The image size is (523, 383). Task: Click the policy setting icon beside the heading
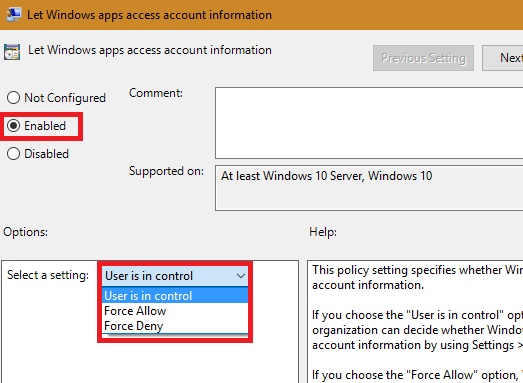pos(12,52)
